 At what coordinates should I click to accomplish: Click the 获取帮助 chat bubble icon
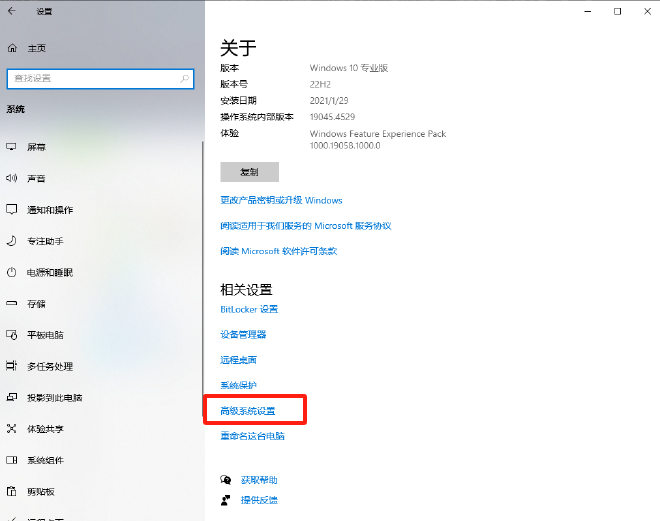tap(226, 480)
